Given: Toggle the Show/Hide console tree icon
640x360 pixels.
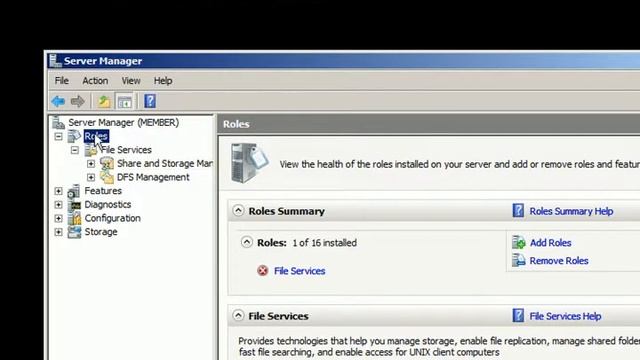Looking at the screenshot, I should click(124, 101).
